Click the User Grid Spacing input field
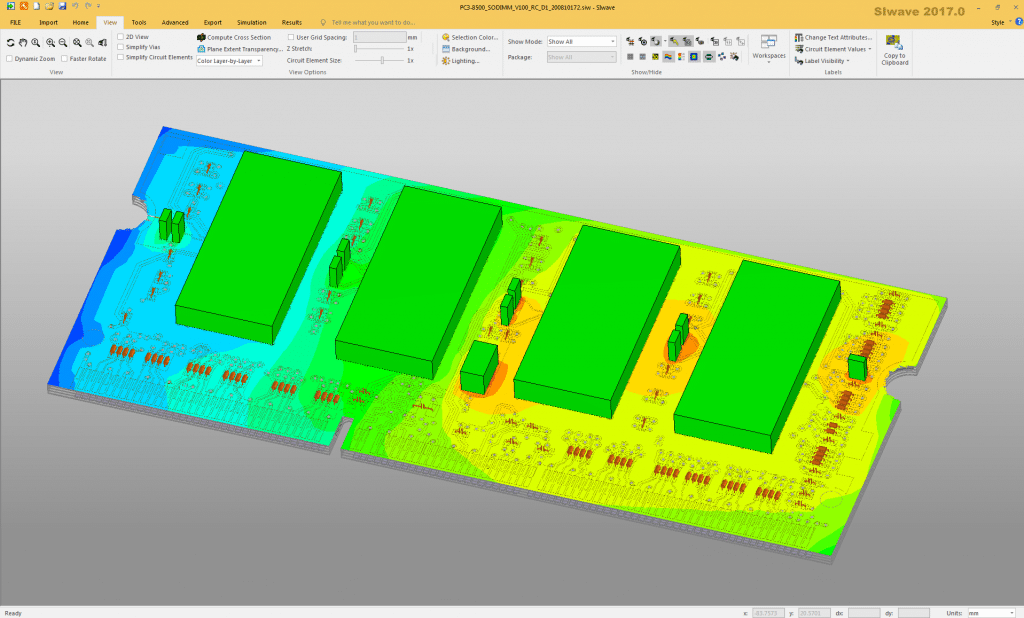The width and height of the screenshot is (1024, 618). (x=378, y=37)
